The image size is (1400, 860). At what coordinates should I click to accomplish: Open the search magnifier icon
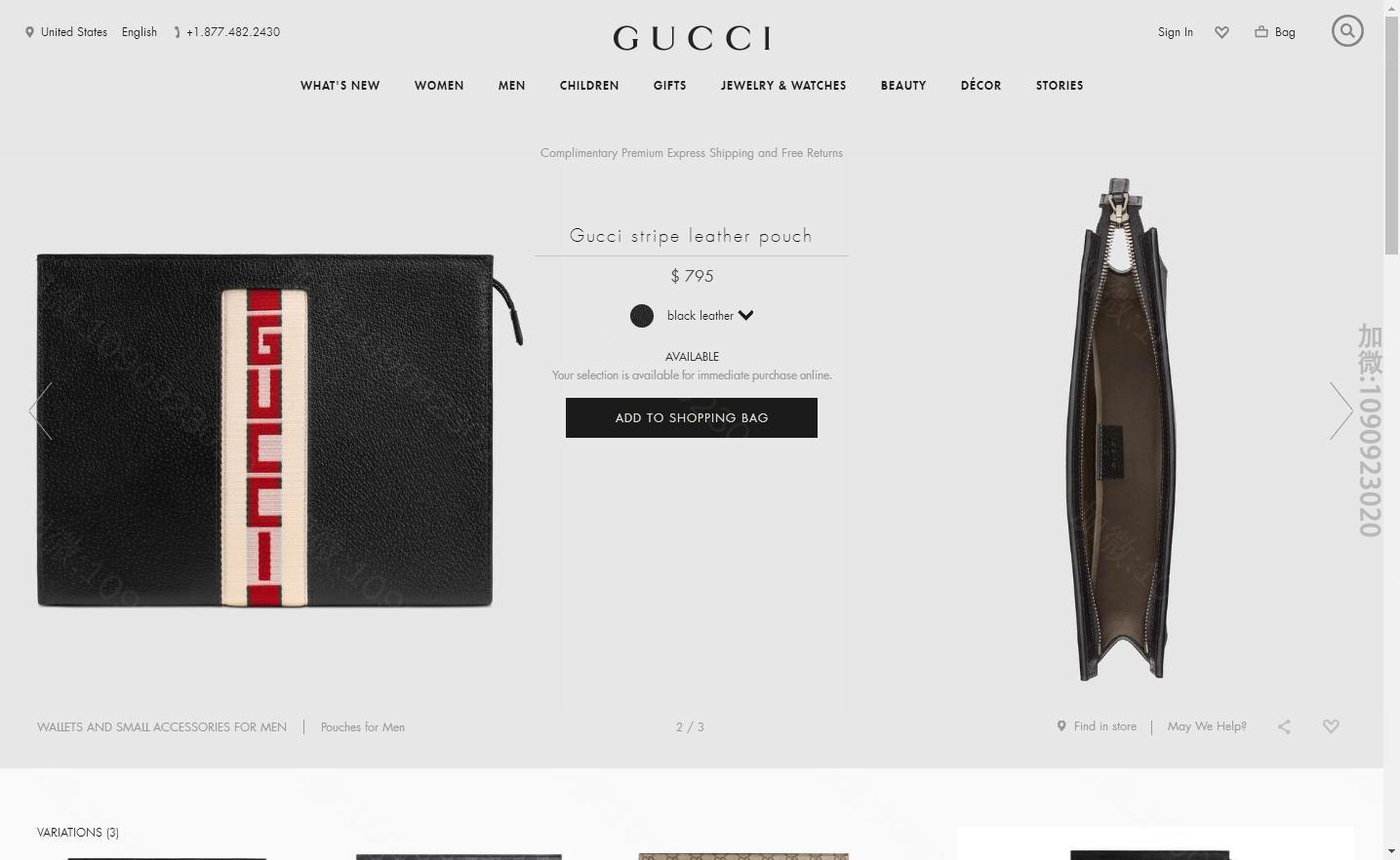click(1347, 31)
